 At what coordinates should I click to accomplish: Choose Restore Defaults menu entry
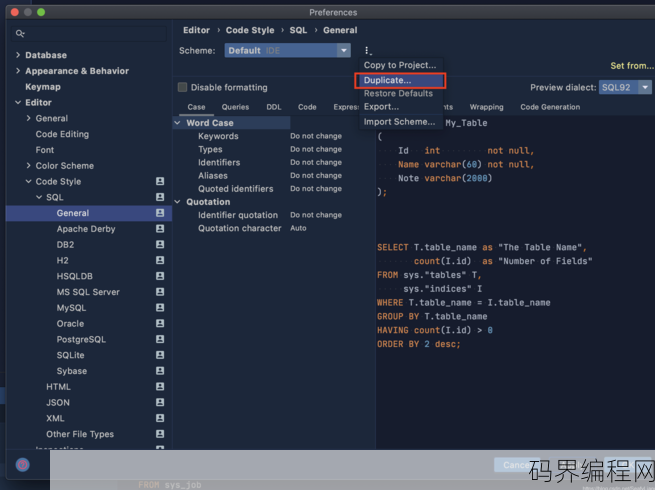point(400,94)
